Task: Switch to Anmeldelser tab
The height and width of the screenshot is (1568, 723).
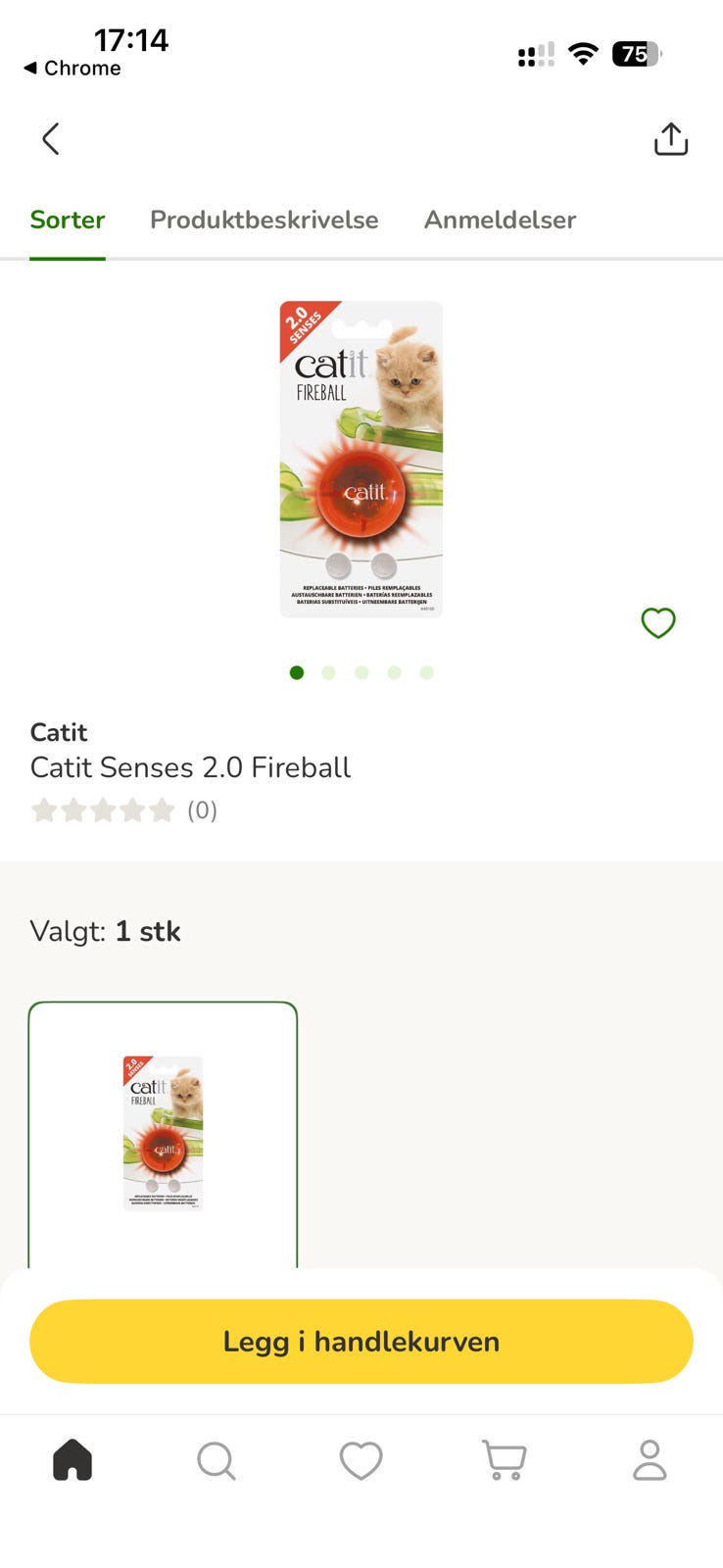Action: (x=500, y=220)
